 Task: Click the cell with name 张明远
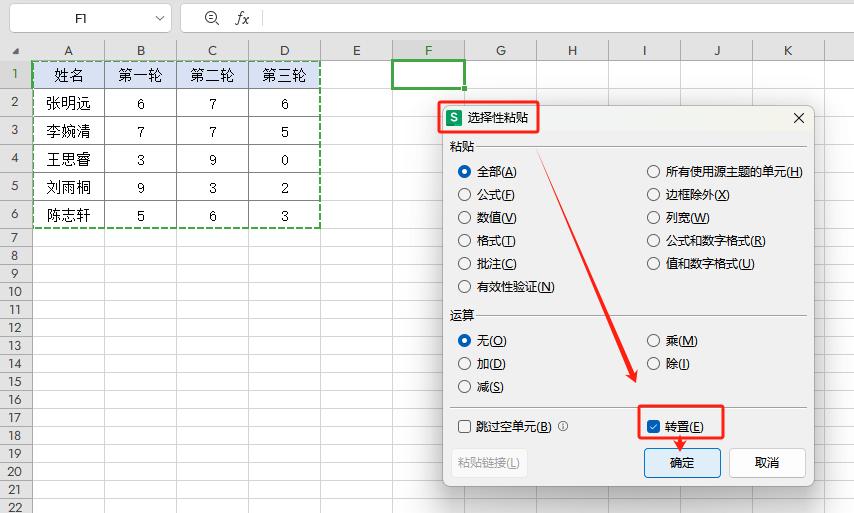(x=69, y=103)
